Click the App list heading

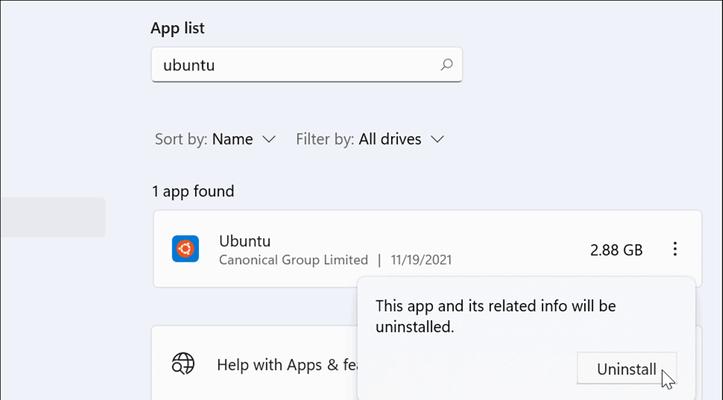[x=178, y=28]
